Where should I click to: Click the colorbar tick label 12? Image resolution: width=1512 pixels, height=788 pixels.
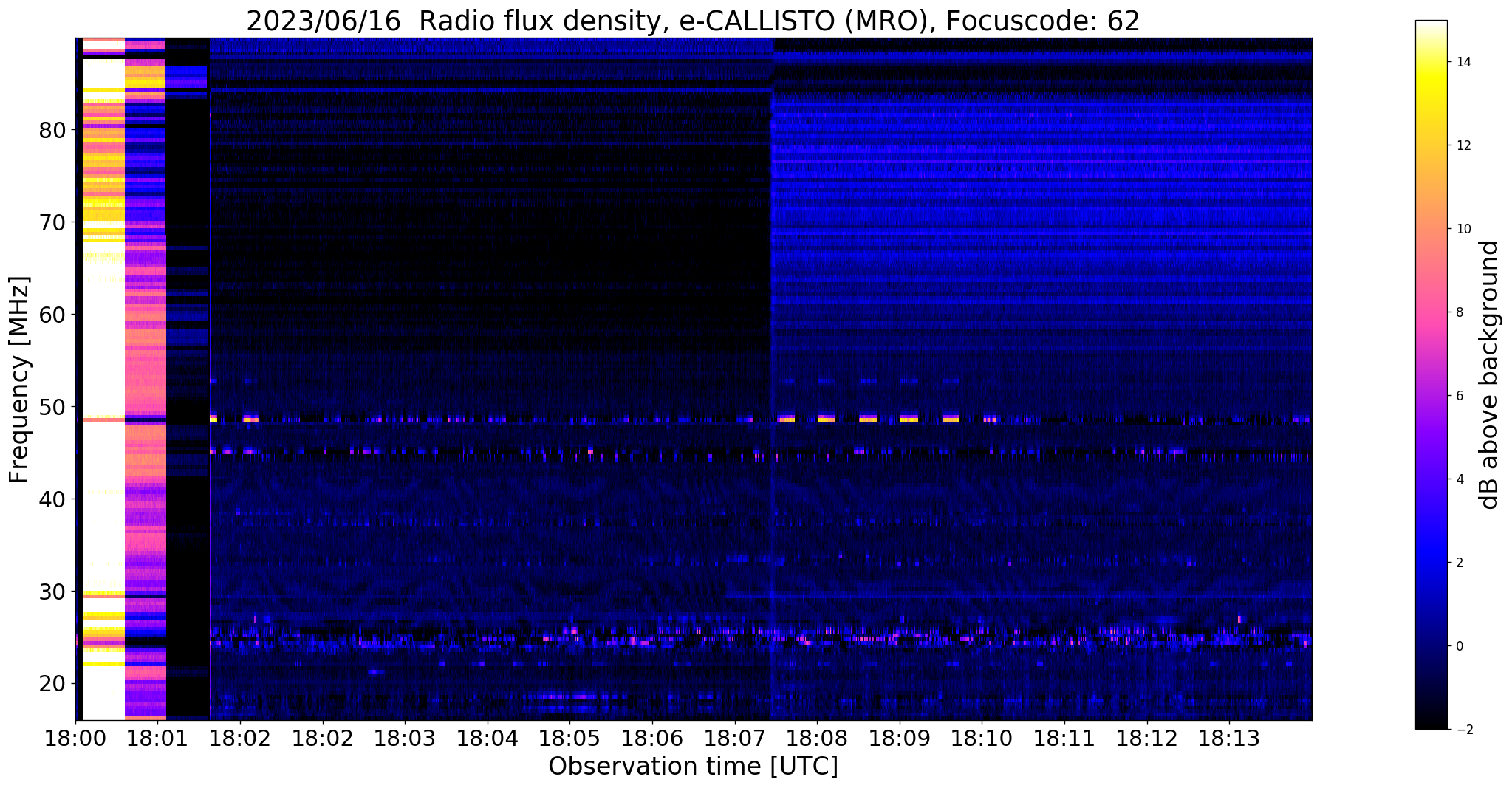(1463, 145)
